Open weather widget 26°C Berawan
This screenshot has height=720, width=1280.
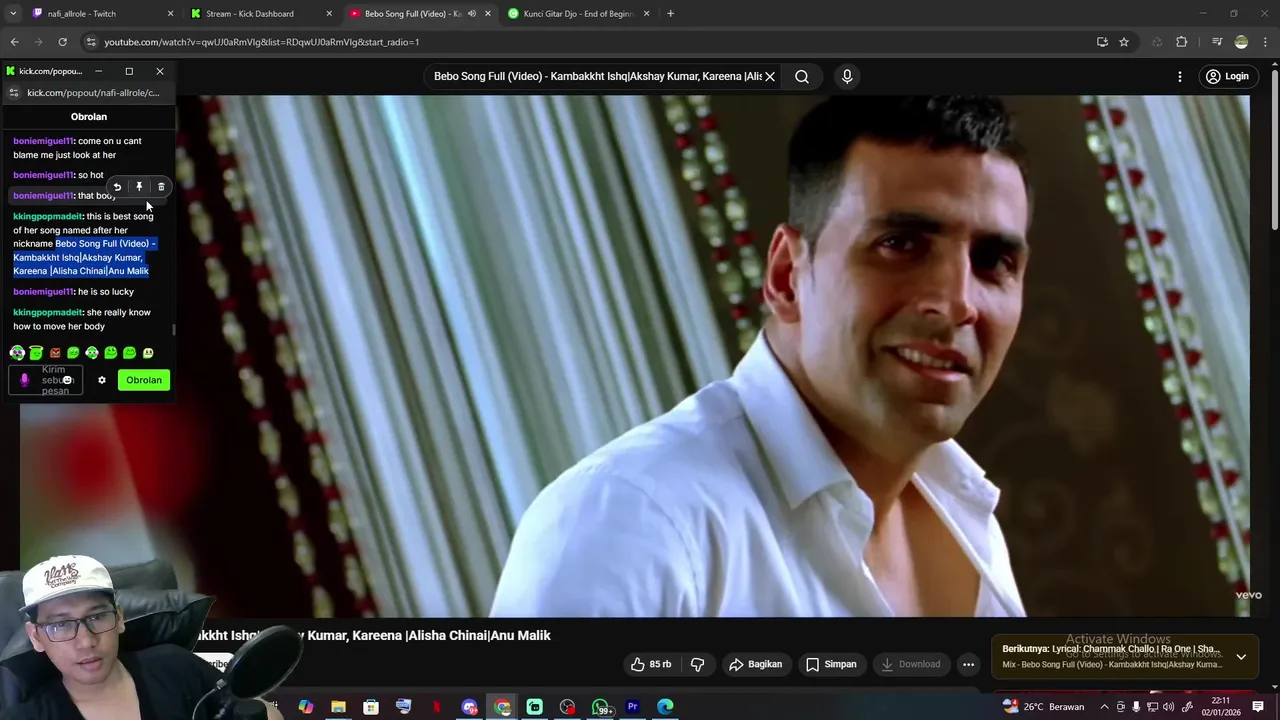(x=1043, y=707)
